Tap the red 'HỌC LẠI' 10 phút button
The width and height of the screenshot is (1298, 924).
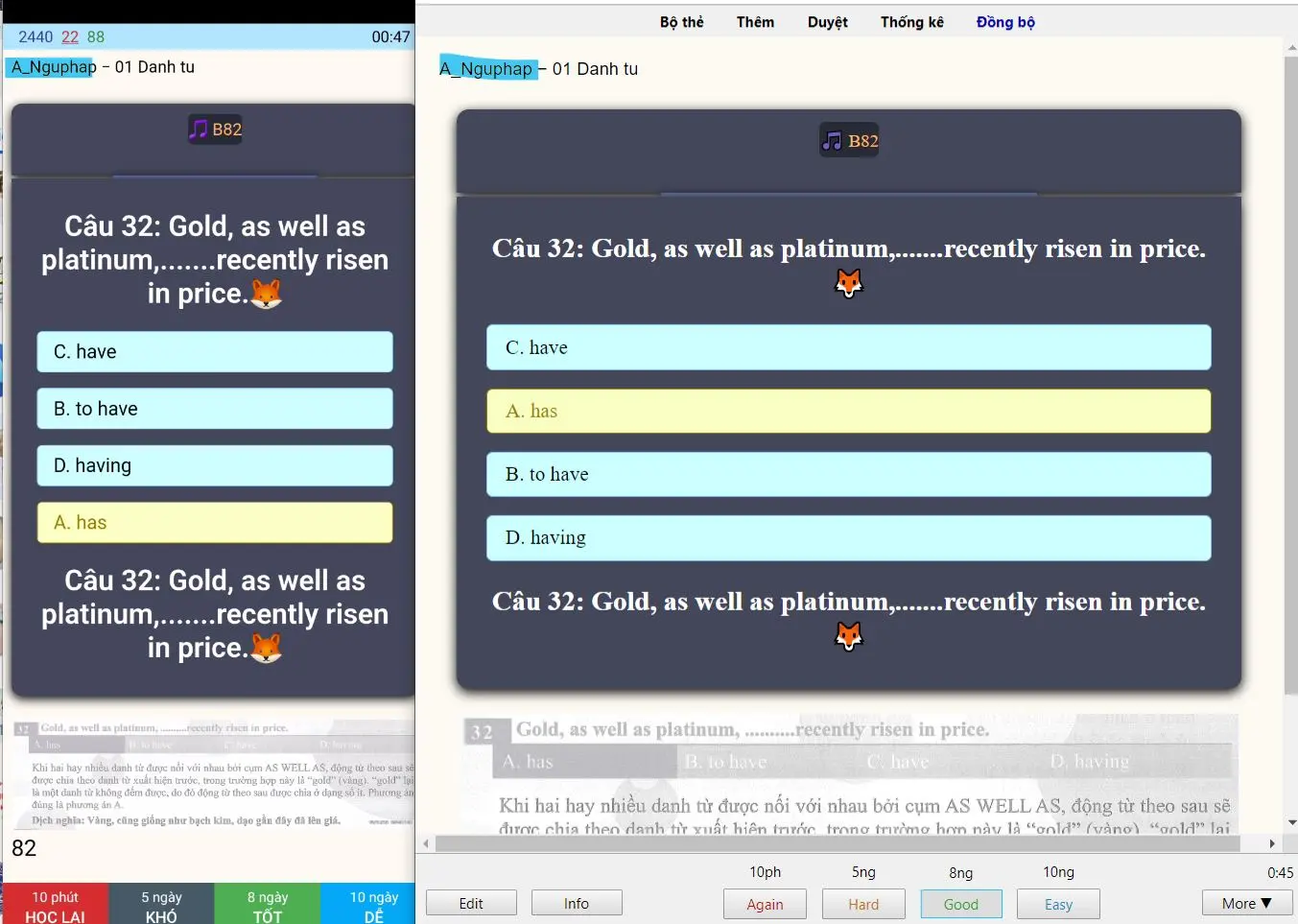[55, 906]
